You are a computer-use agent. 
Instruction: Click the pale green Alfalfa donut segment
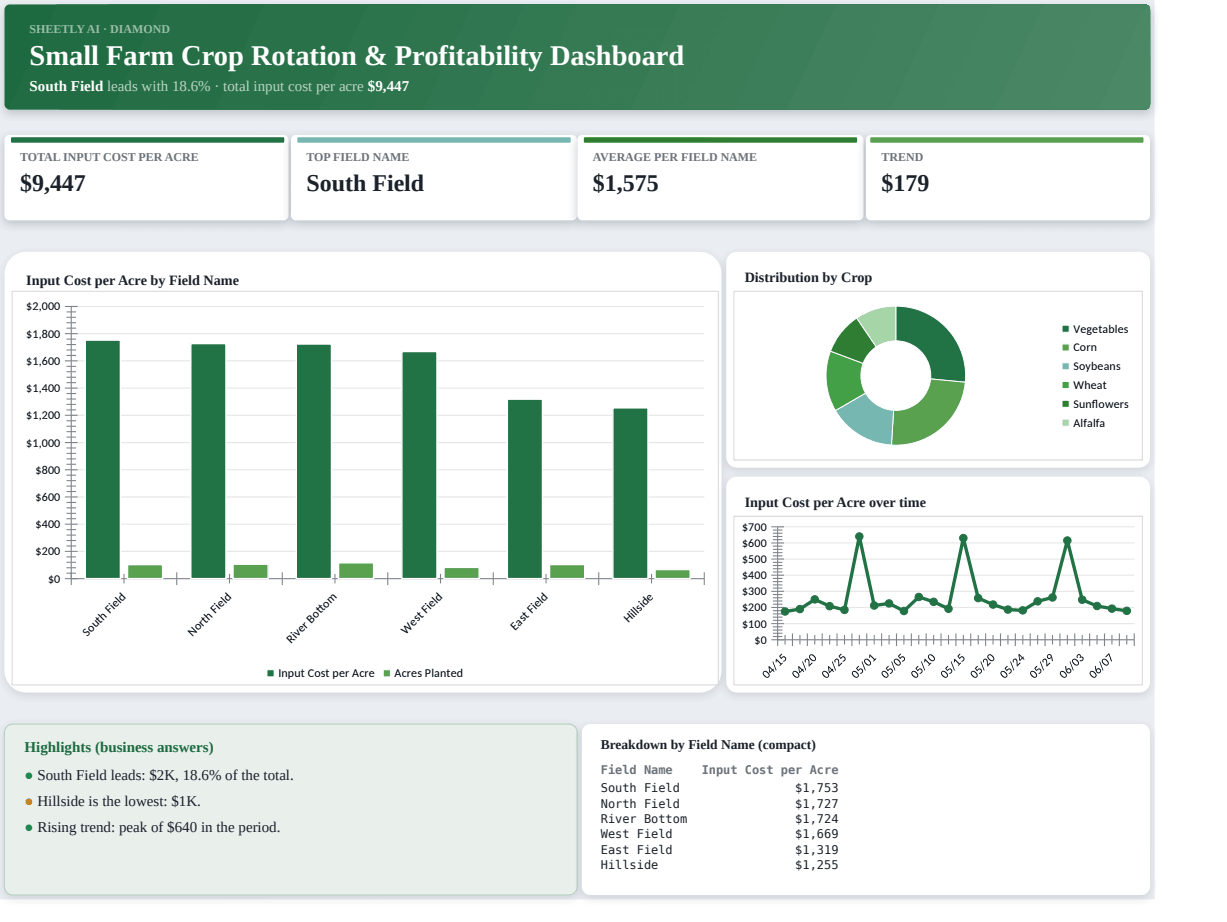pos(879,325)
